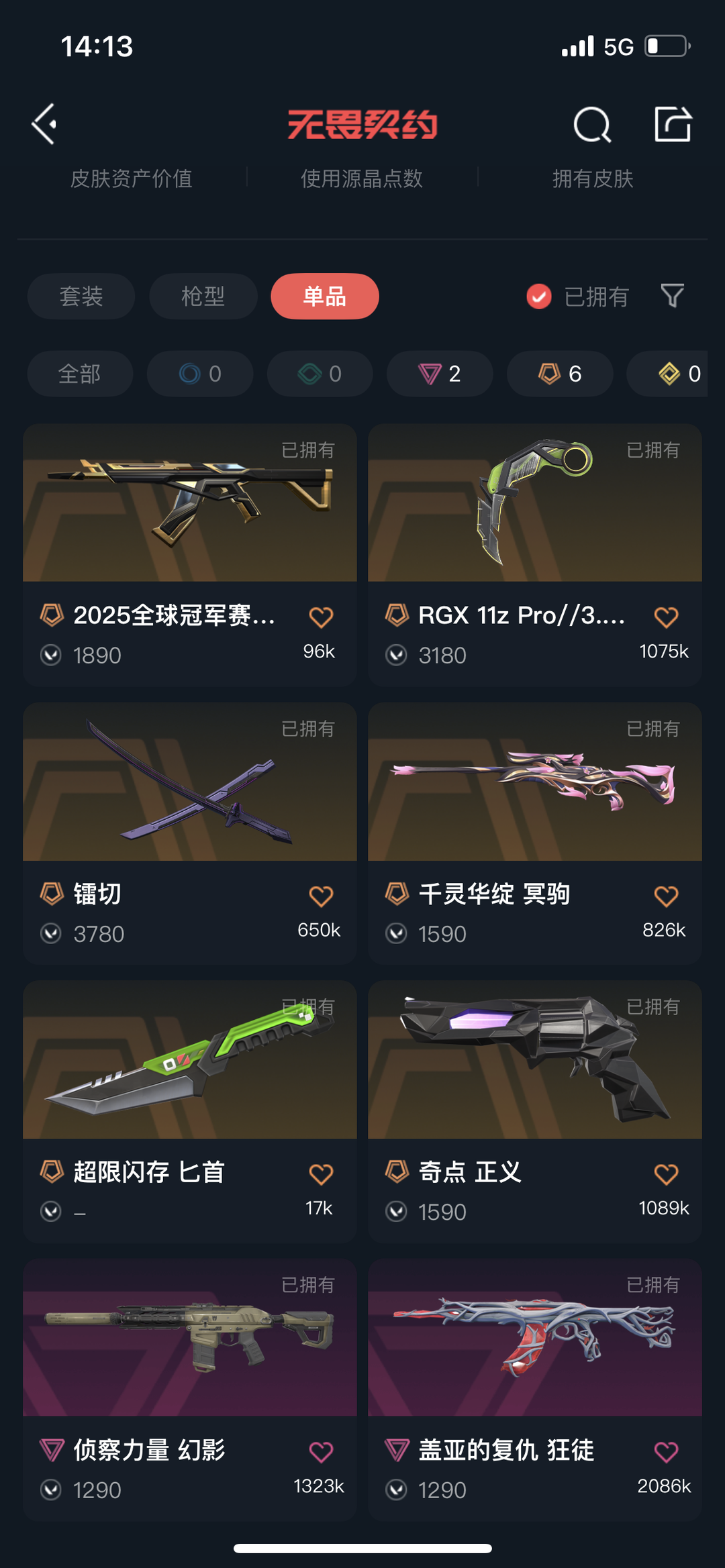Select the 套装 tab
The height and width of the screenshot is (1568, 725).
click(81, 296)
